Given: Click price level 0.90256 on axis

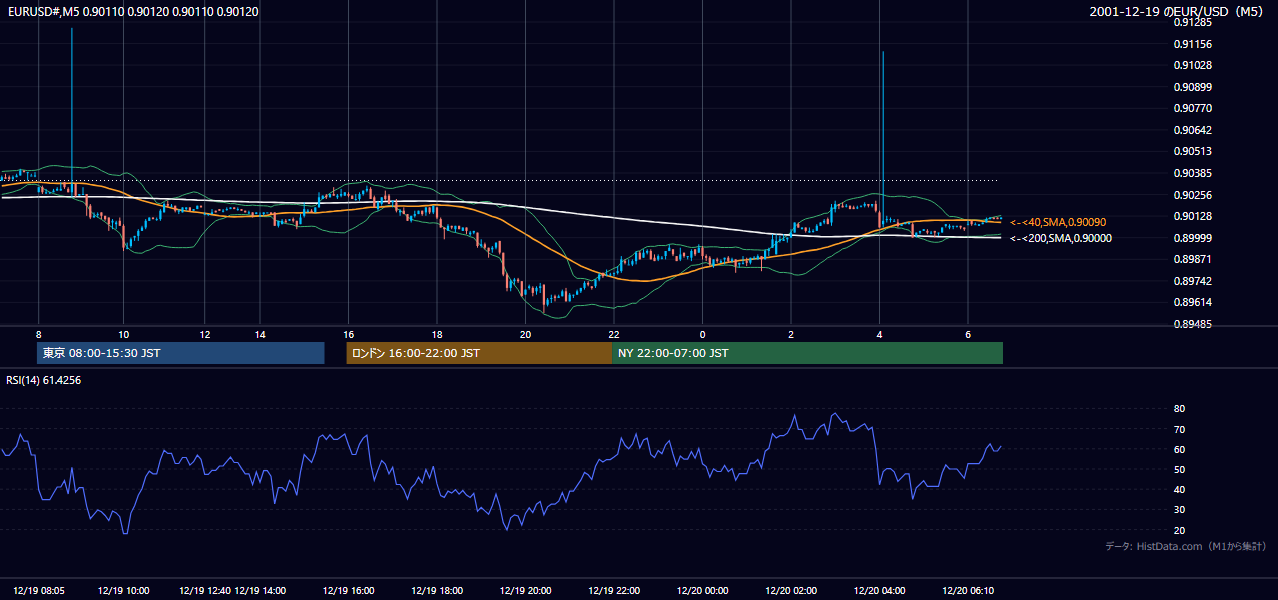Looking at the screenshot, I should pyautogui.click(x=1192, y=195).
